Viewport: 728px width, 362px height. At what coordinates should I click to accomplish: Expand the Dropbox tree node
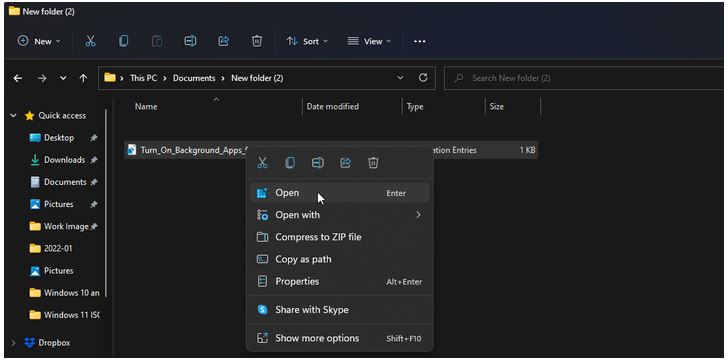pos(13,343)
